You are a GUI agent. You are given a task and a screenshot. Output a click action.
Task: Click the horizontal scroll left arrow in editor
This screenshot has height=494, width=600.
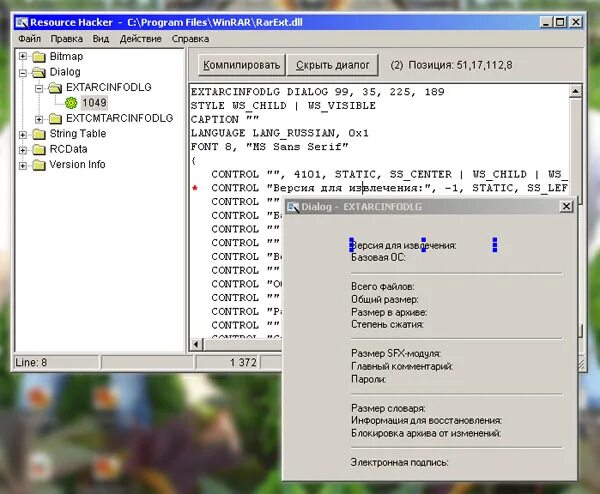point(196,344)
